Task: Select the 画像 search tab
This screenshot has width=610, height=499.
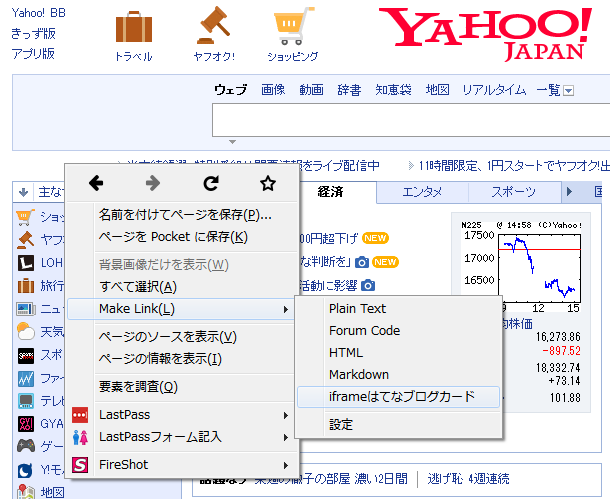Action: 273,90
